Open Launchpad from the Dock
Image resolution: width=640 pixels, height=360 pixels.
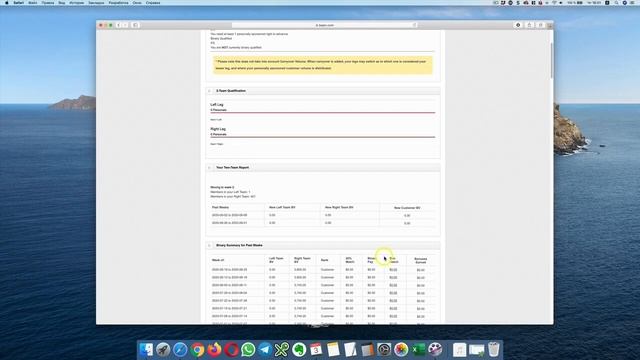click(163, 350)
